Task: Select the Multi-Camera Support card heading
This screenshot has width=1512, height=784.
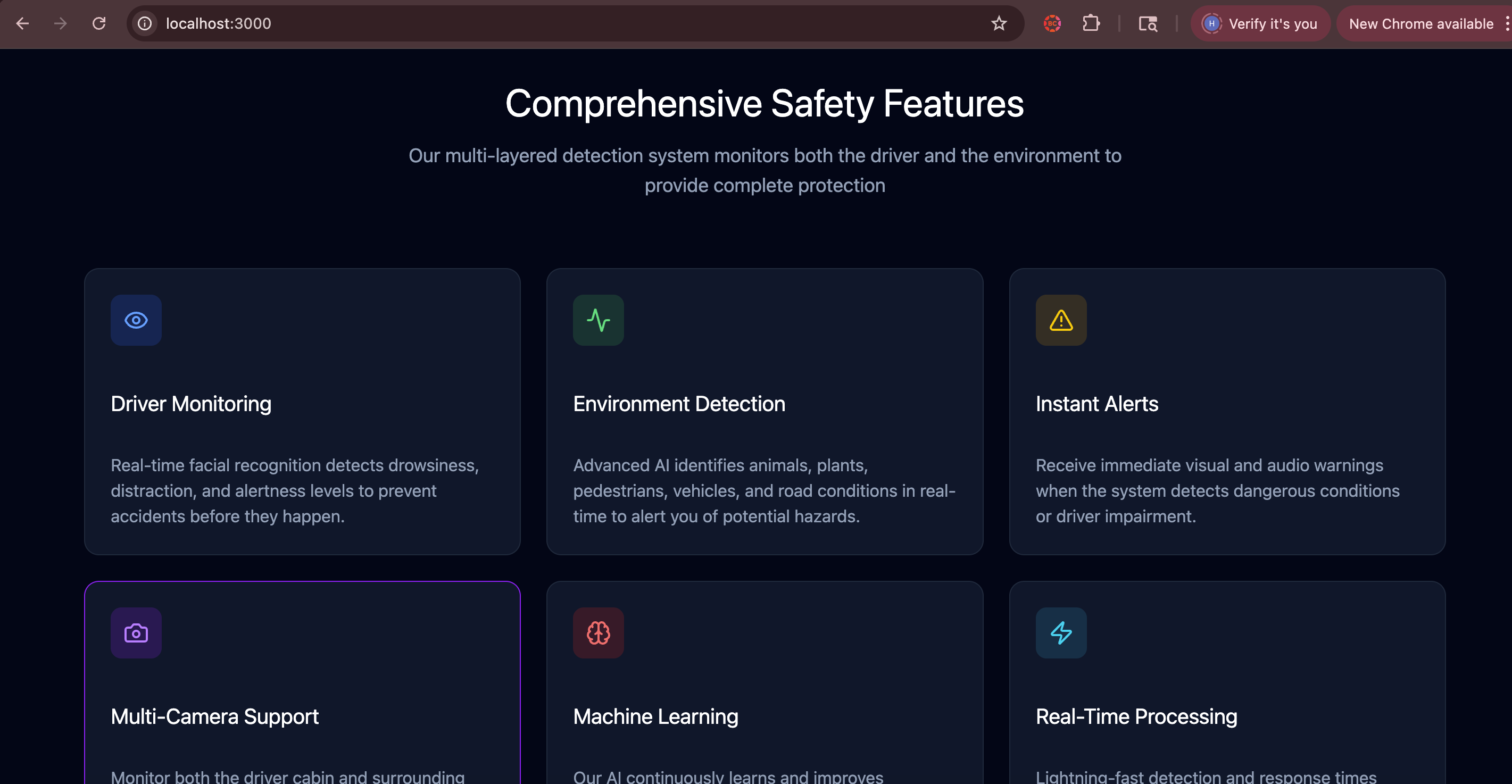Action: coord(214,716)
